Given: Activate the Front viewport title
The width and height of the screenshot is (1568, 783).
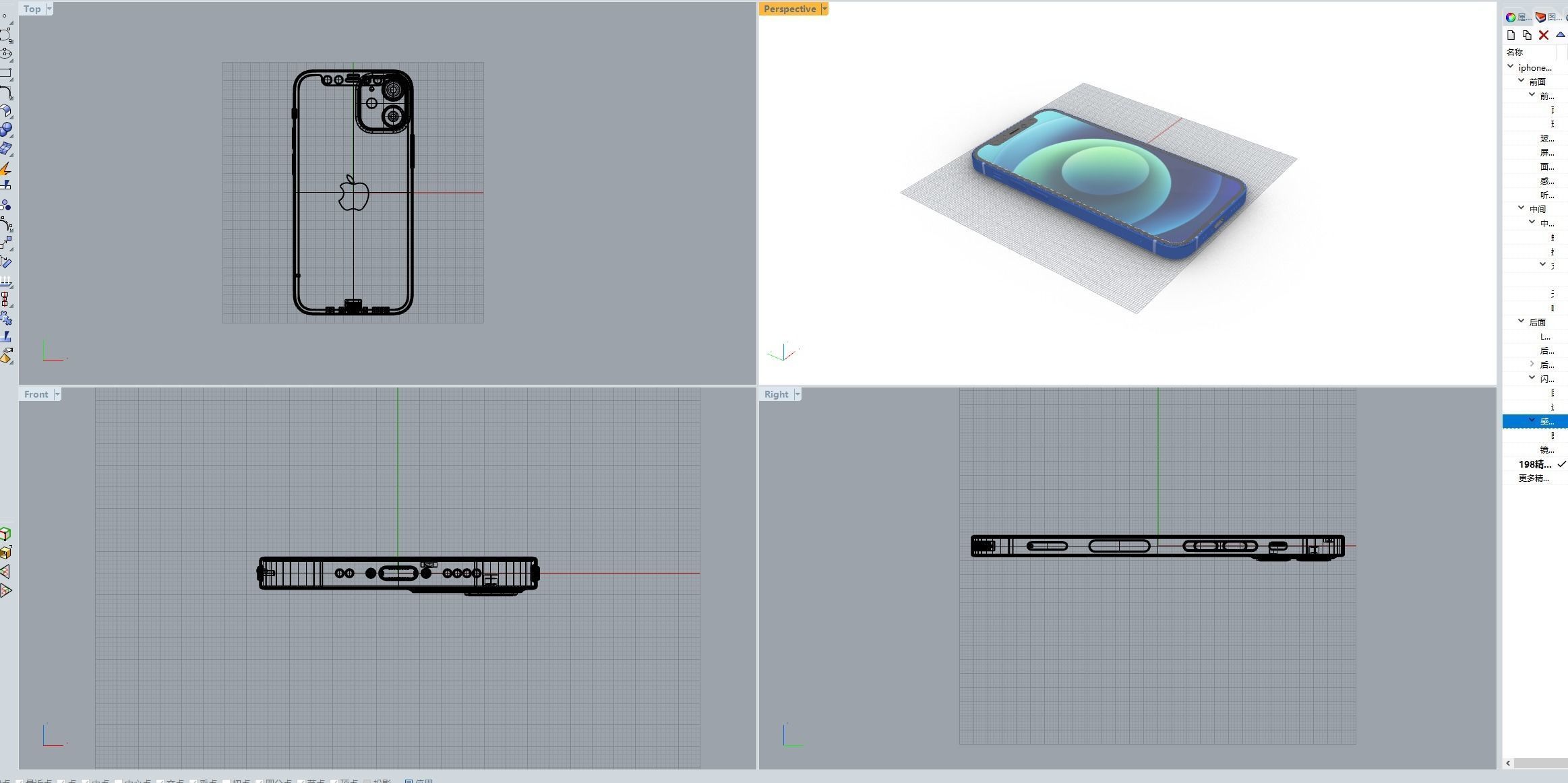Looking at the screenshot, I should tap(36, 394).
